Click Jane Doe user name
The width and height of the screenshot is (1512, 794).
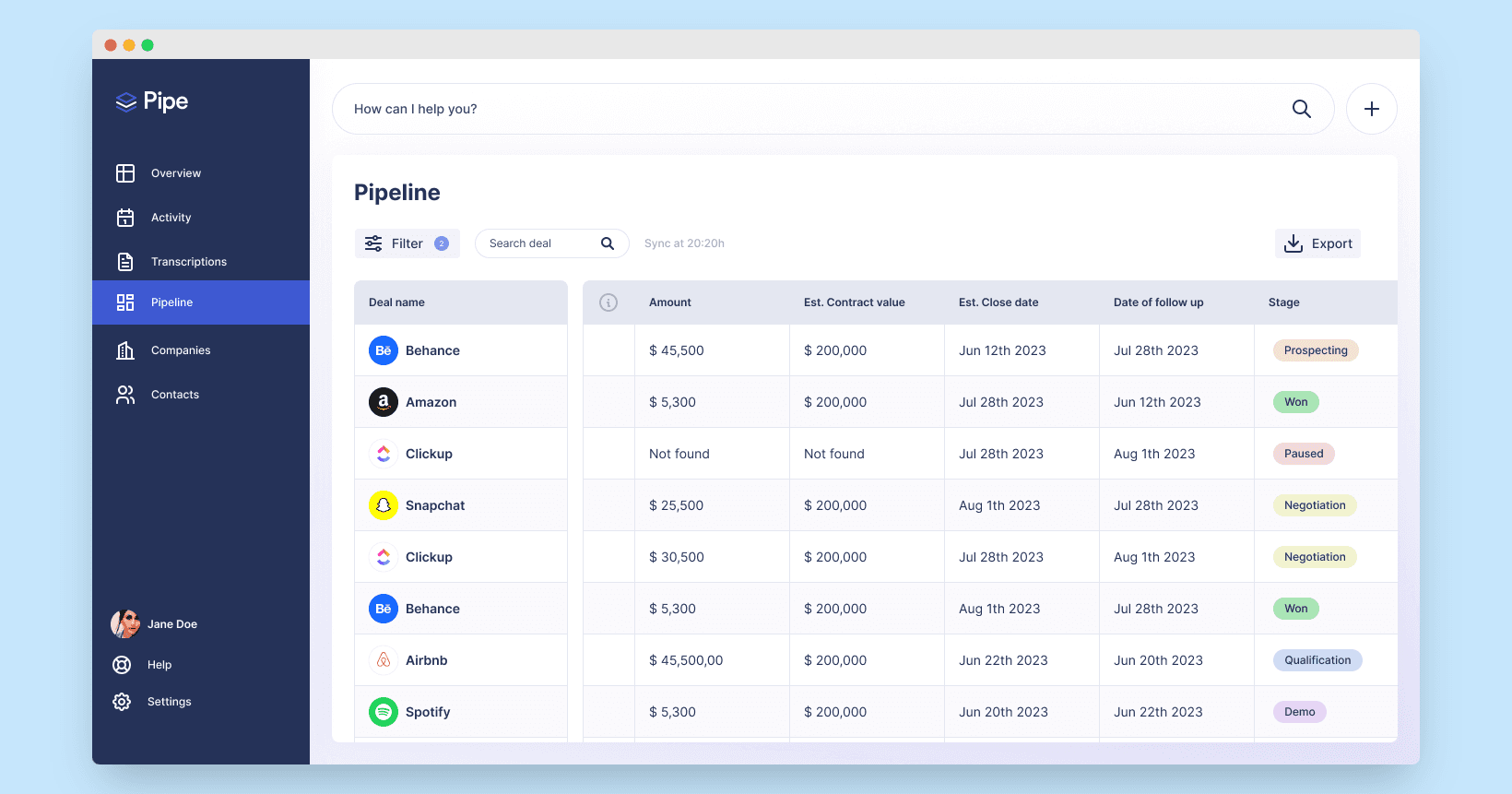pos(172,624)
